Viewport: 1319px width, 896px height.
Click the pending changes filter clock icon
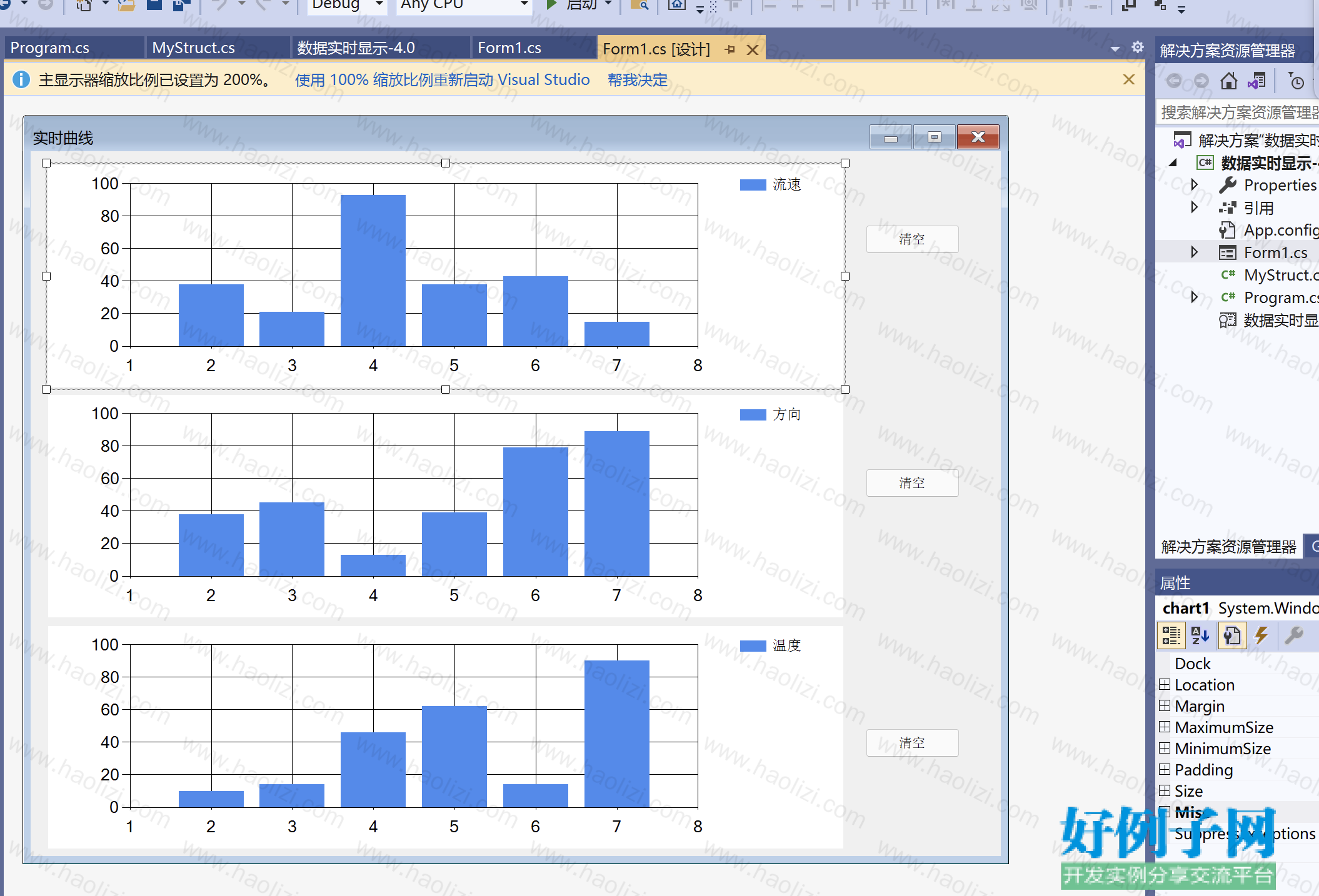click(1296, 81)
